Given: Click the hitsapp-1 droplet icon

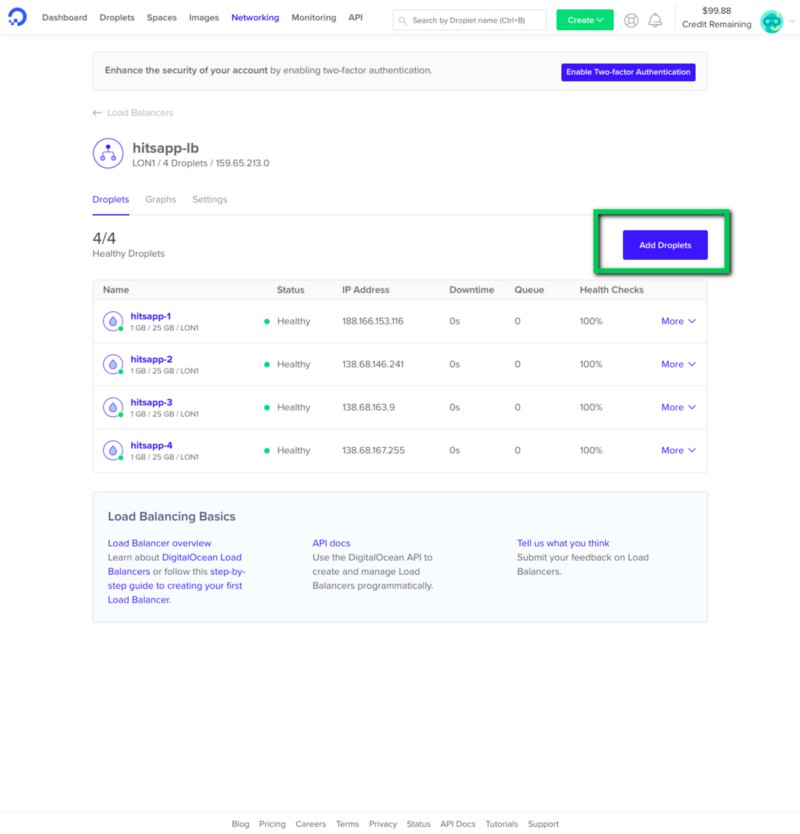Looking at the screenshot, I should tap(113, 321).
